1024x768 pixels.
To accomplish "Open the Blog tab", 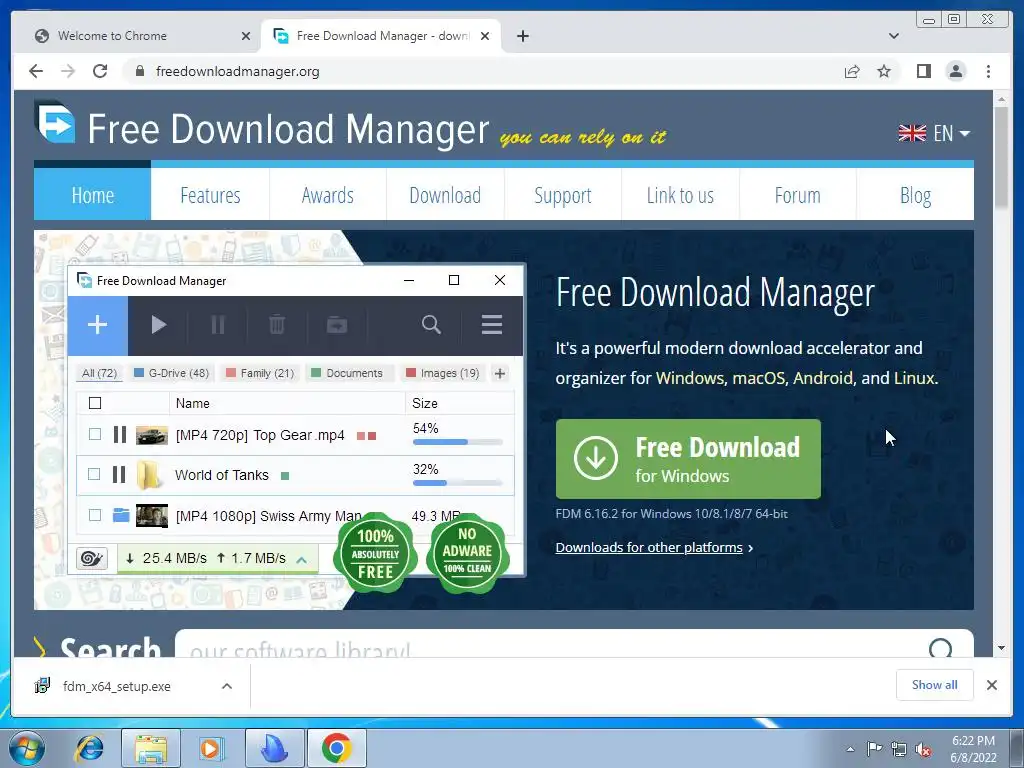I will pyautogui.click(x=916, y=195).
